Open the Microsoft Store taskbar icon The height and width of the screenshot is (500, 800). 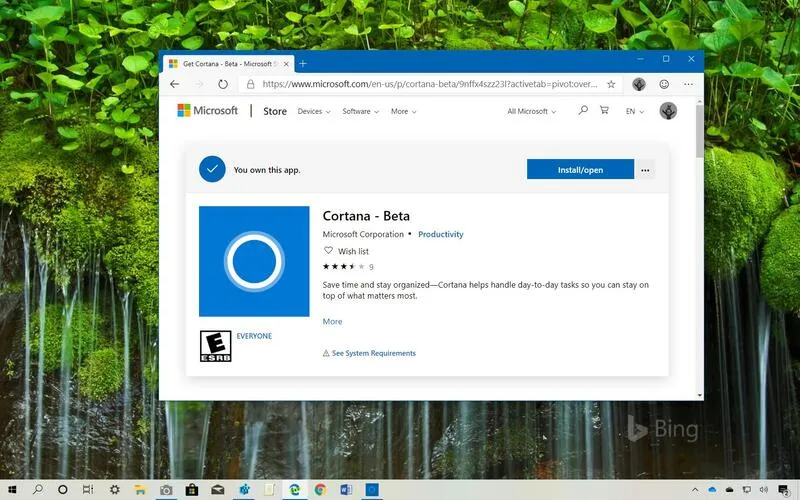(x=192, y=490)
